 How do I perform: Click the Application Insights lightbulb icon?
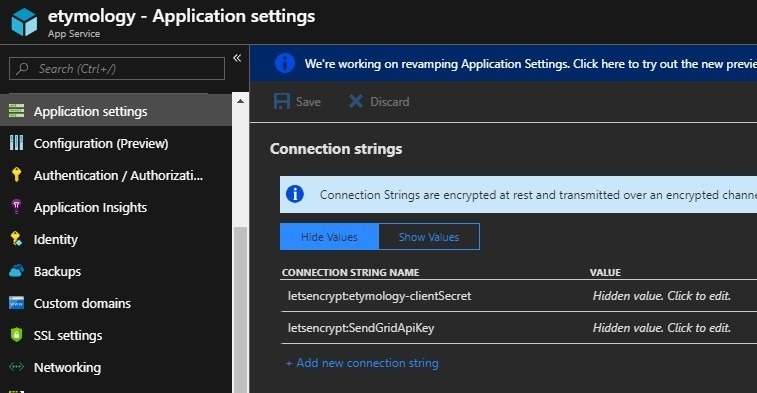tap(16, 207)
